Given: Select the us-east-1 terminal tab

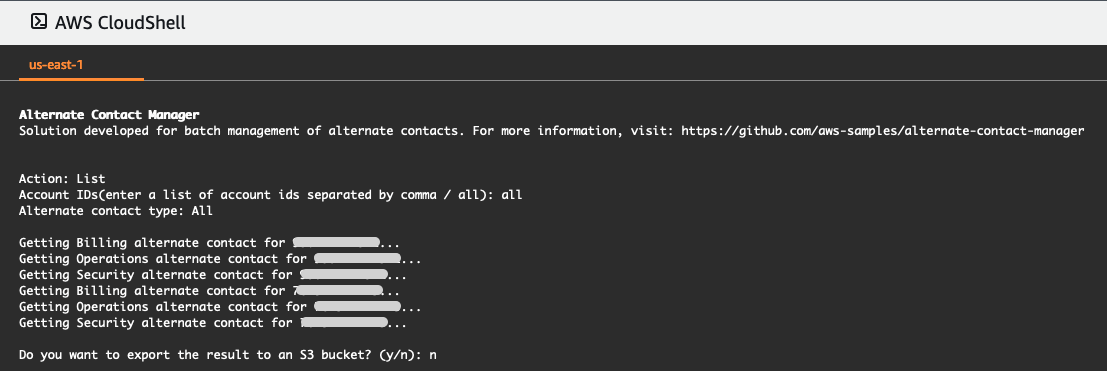Looking at the screenshot, I should (56, 64).
